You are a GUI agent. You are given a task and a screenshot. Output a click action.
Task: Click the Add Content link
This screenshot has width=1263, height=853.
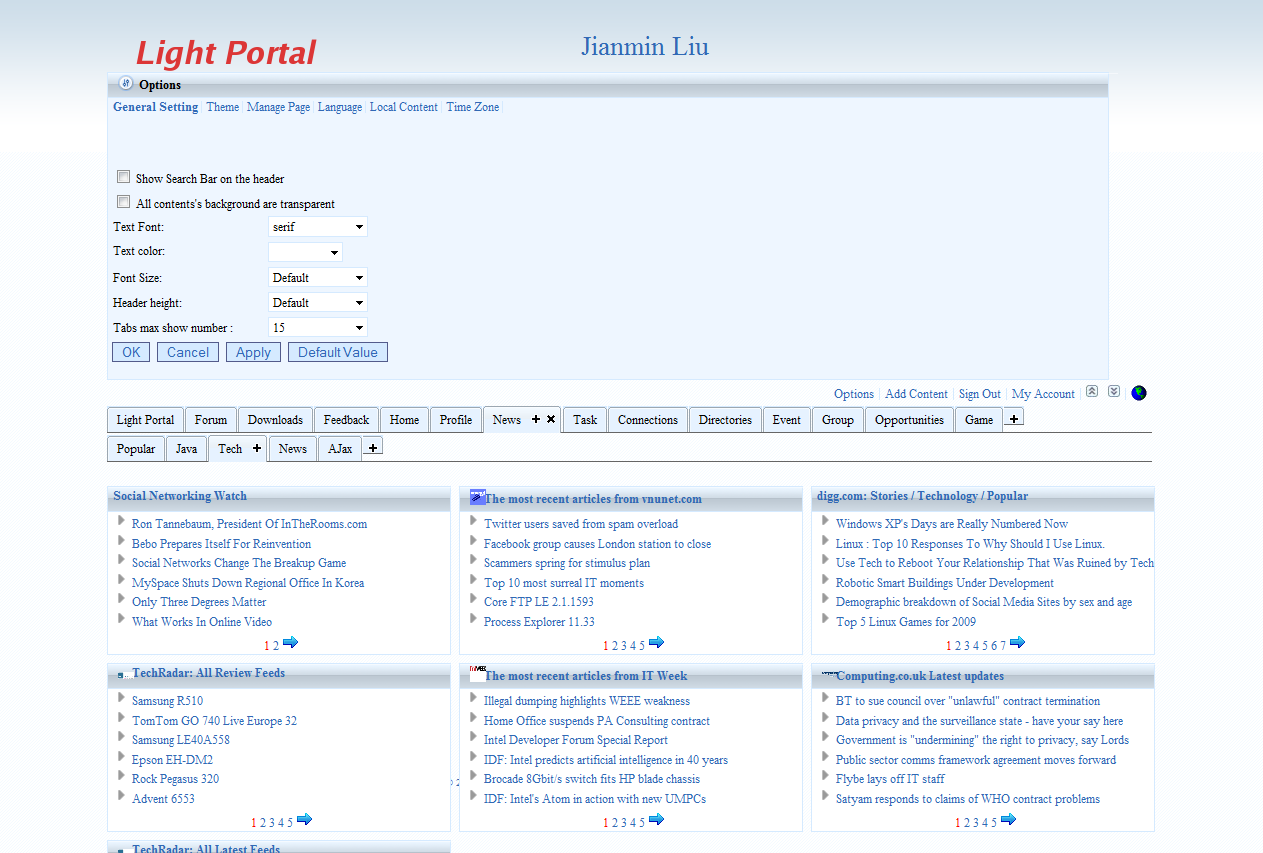tap(916, 394)
